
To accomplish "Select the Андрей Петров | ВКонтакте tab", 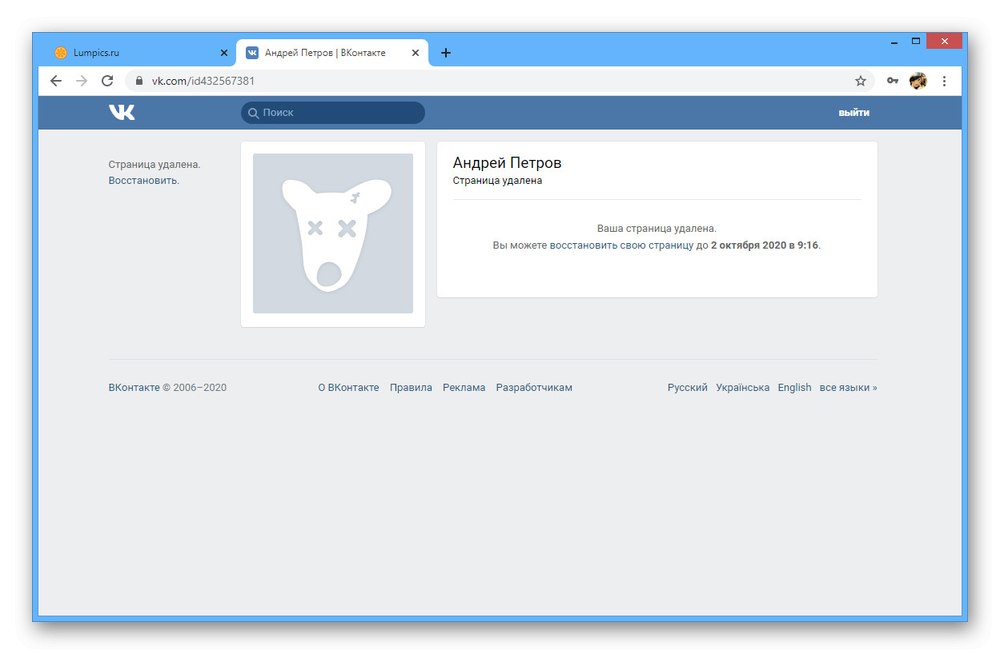I will click(332, 53).
